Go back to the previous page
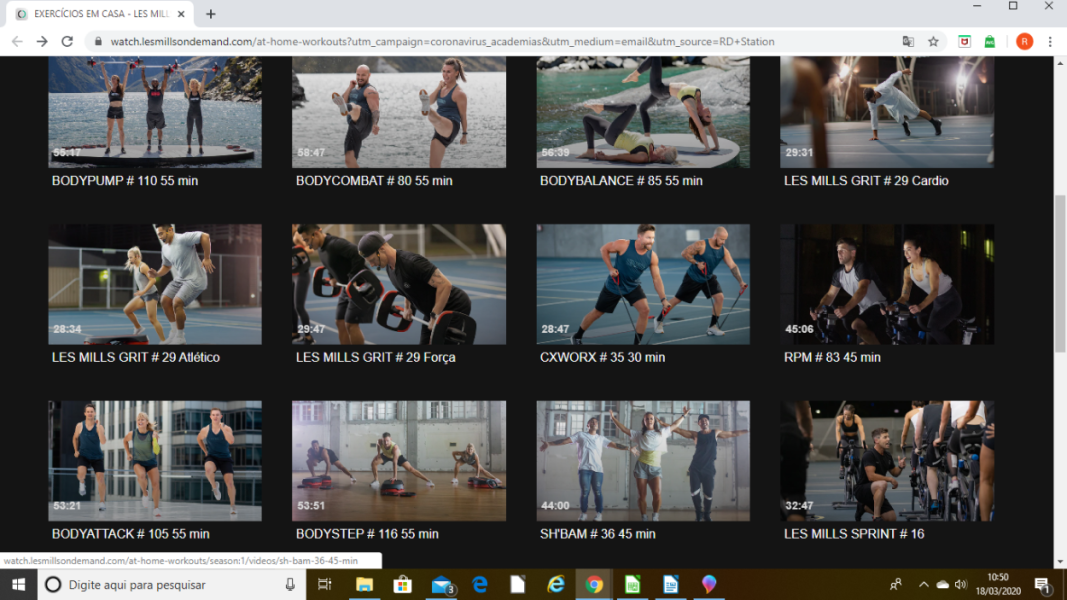 pos(17,41)
